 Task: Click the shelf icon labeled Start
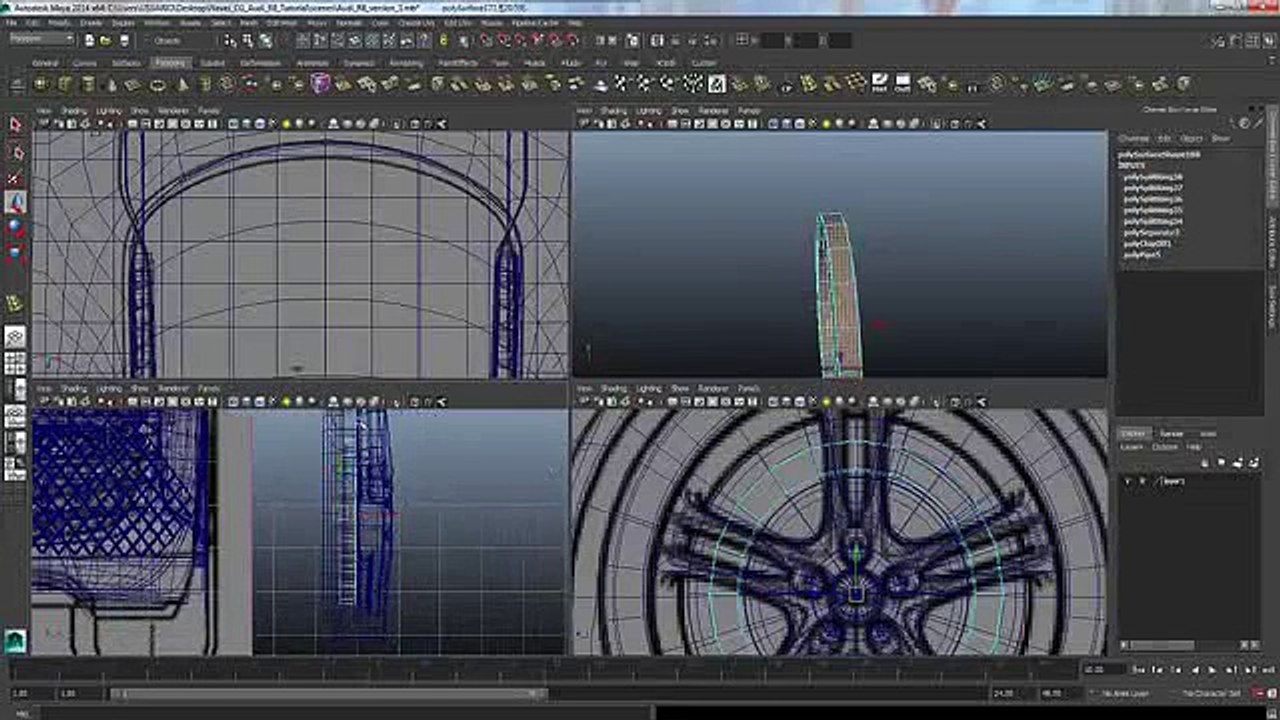point(879,83)
